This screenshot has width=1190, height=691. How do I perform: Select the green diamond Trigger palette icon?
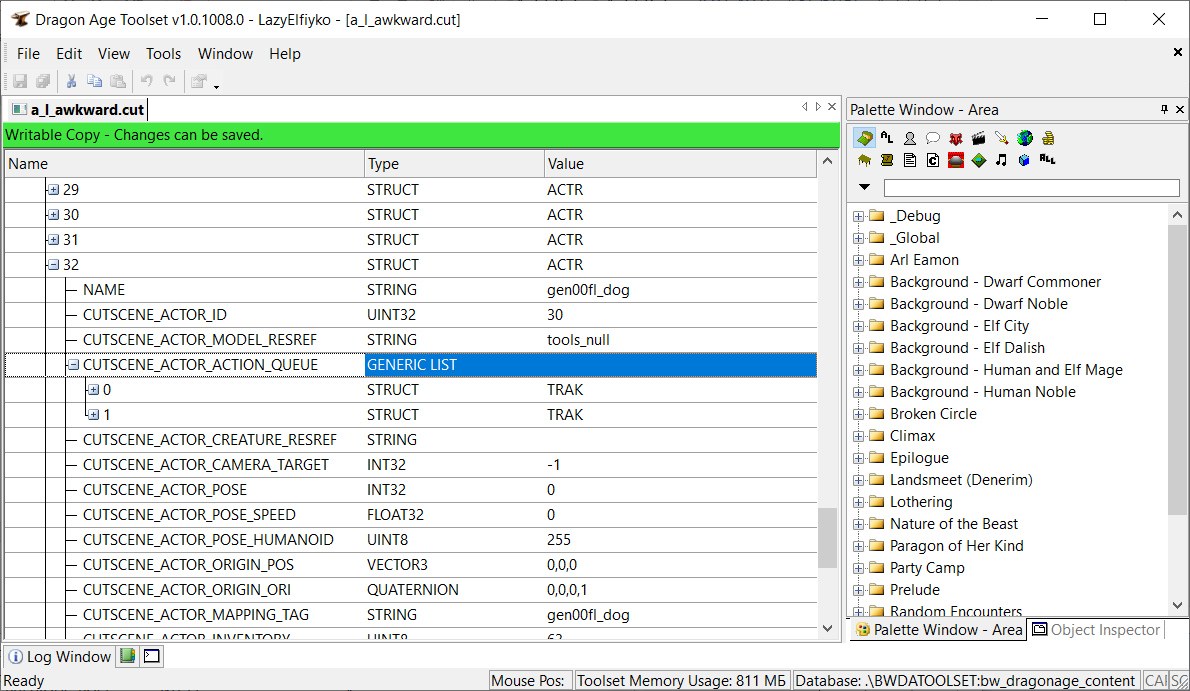tap(978, 159)
